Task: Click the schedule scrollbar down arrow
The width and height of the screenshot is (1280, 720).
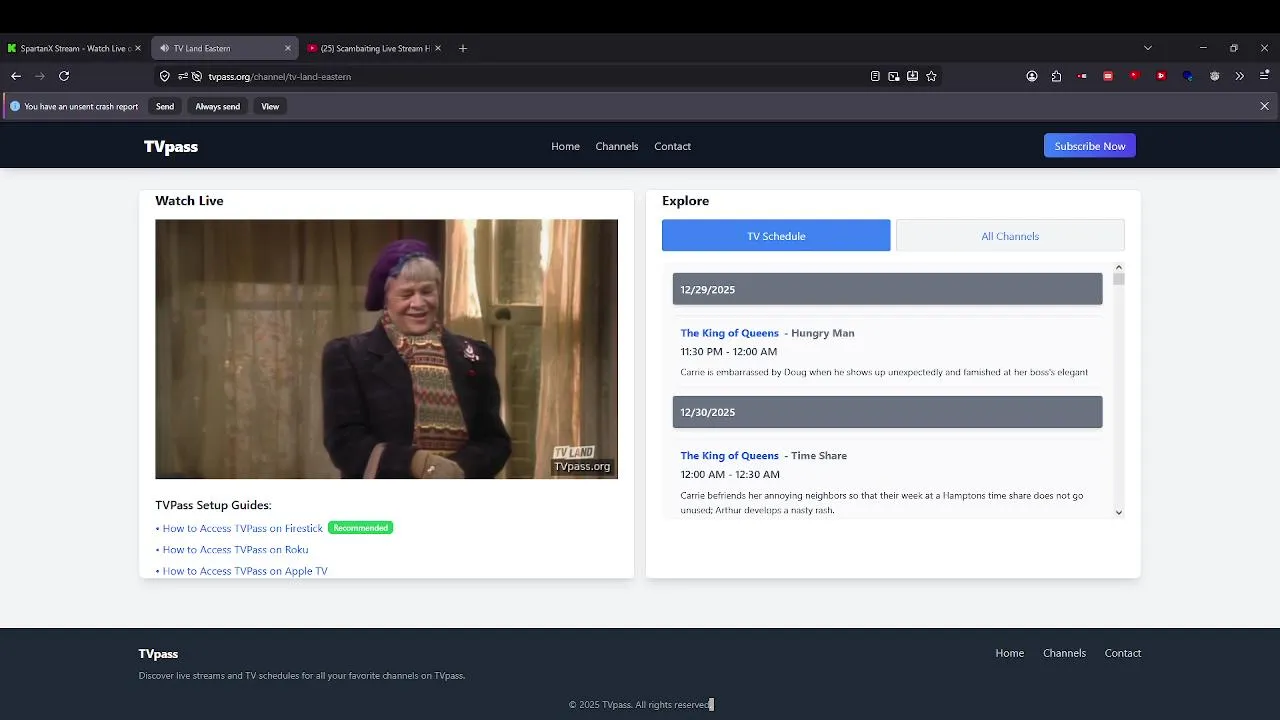Action: (1119, 512)
